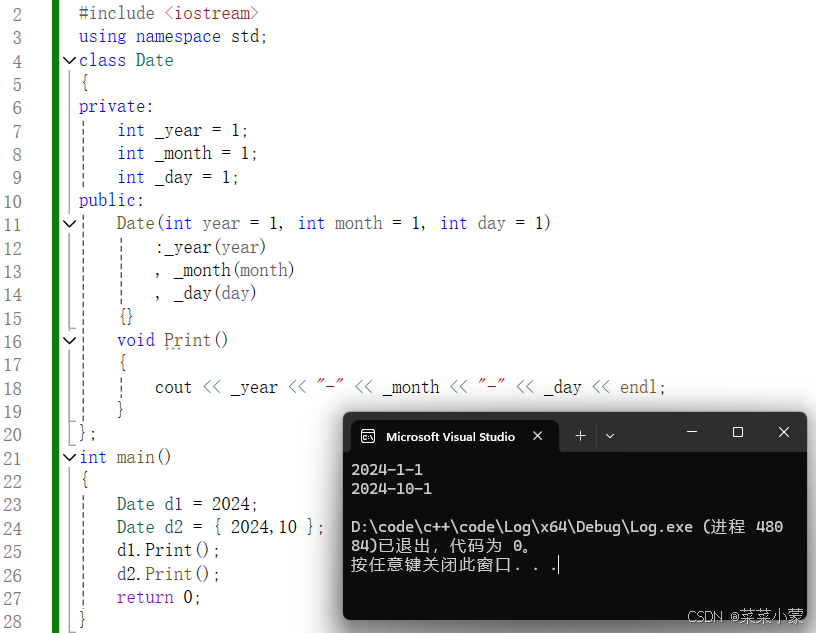Viewport: 816px width, 633px height.
Task: Open console new tab dropdown arrow
Action: click(610, 436)
